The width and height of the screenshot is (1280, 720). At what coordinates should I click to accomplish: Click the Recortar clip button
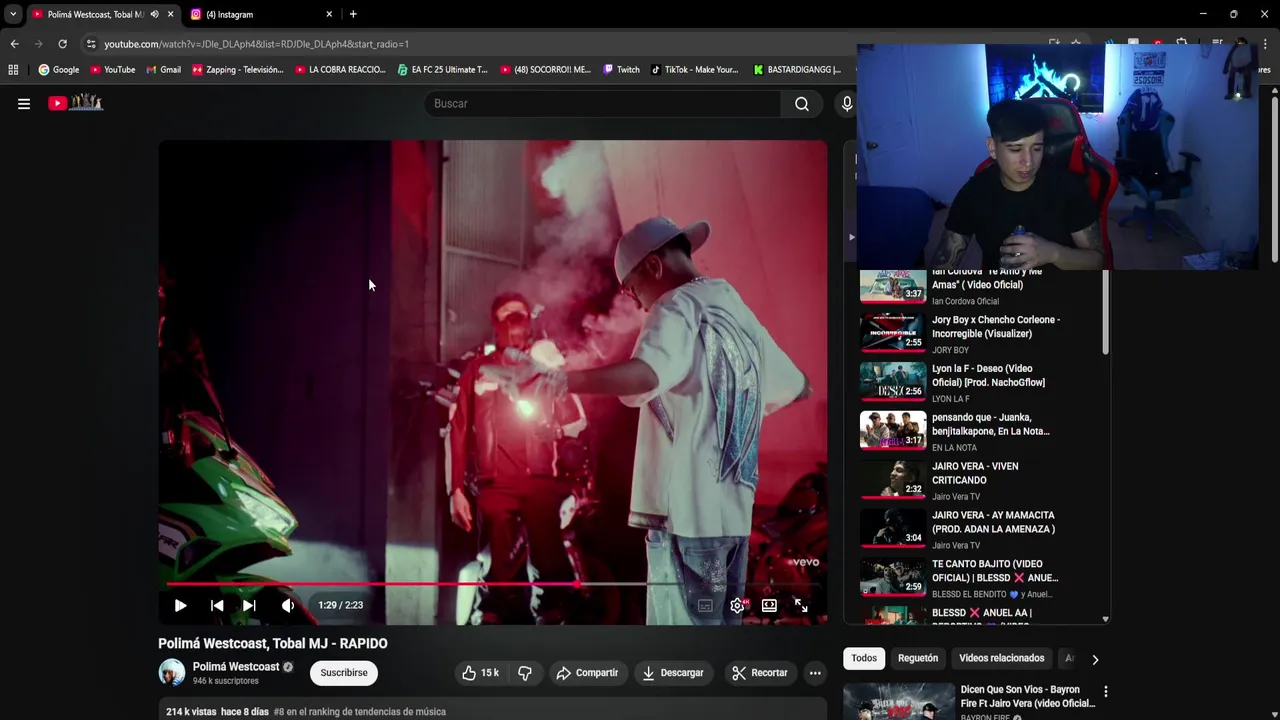click(x=760, y=673)
